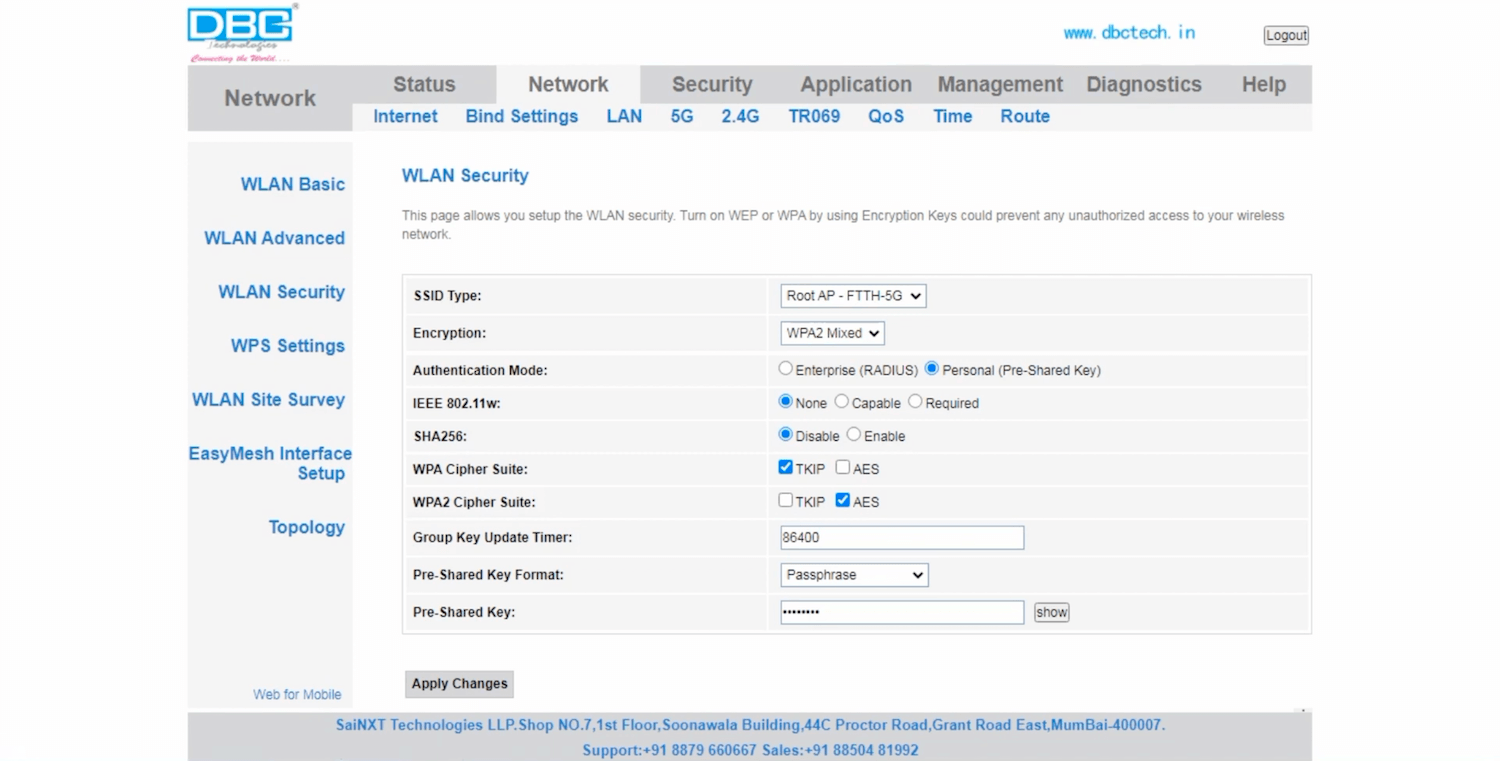Enable SHA256 radio option
The image size is (1500, 761).
click(x=853, y=435)
